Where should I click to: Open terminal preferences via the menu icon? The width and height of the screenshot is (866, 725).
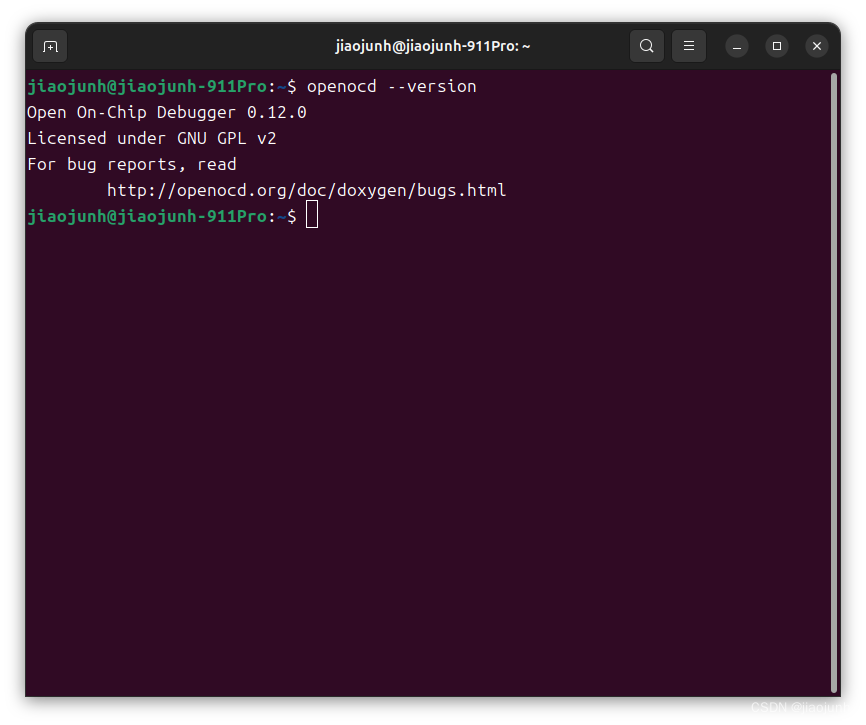click(688, 45)
